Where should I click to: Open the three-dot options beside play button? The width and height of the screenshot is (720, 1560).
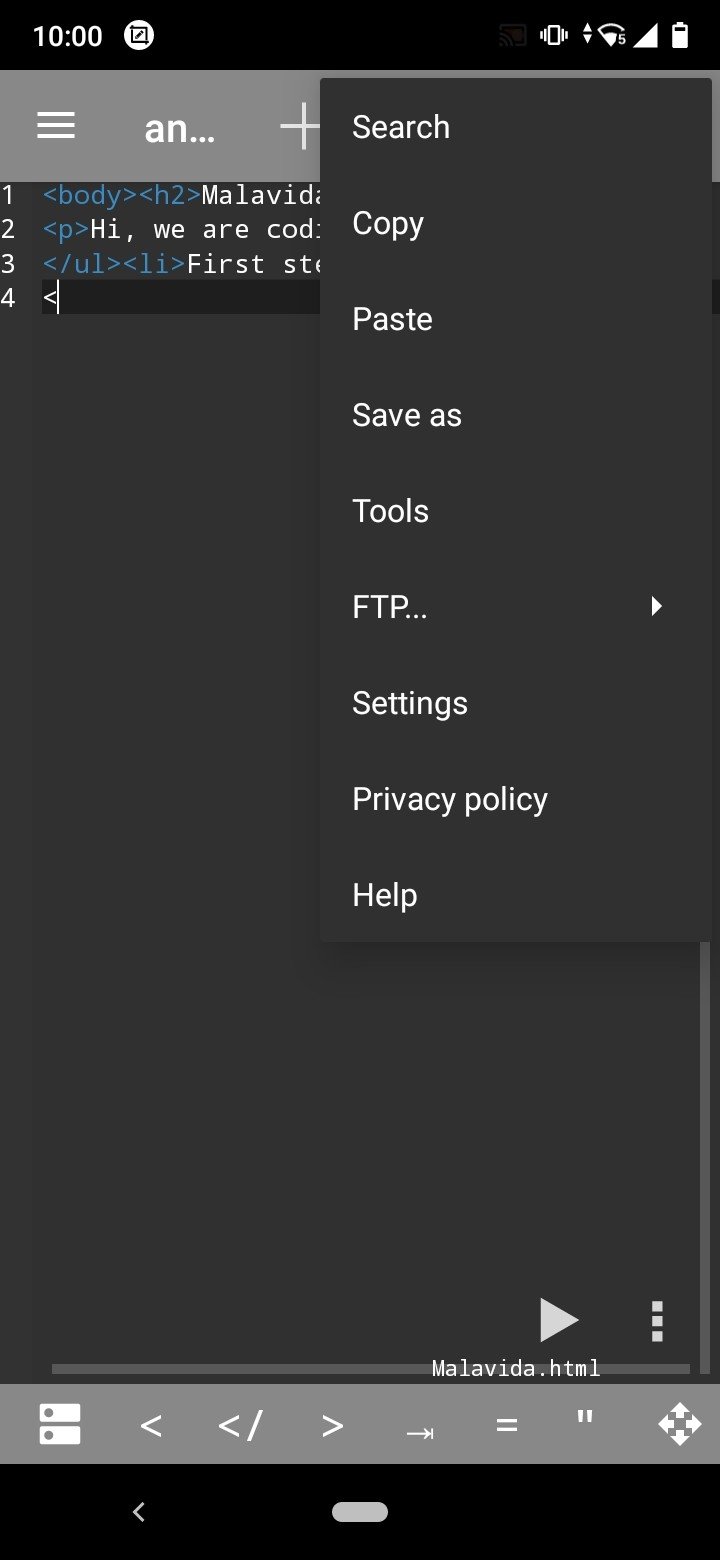(x=657, y=1321)
